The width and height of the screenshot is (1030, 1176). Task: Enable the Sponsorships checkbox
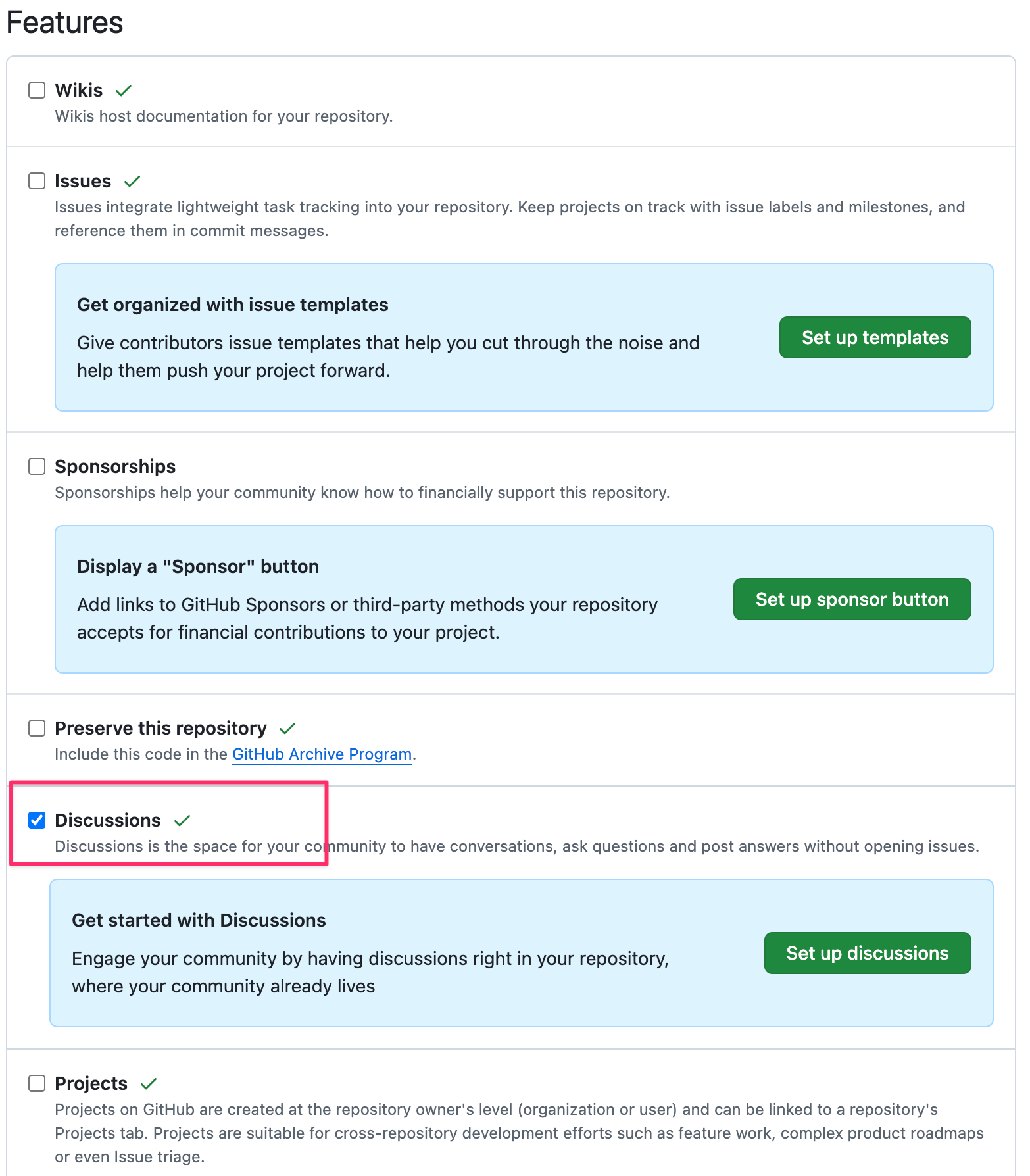tap(37, 466)
